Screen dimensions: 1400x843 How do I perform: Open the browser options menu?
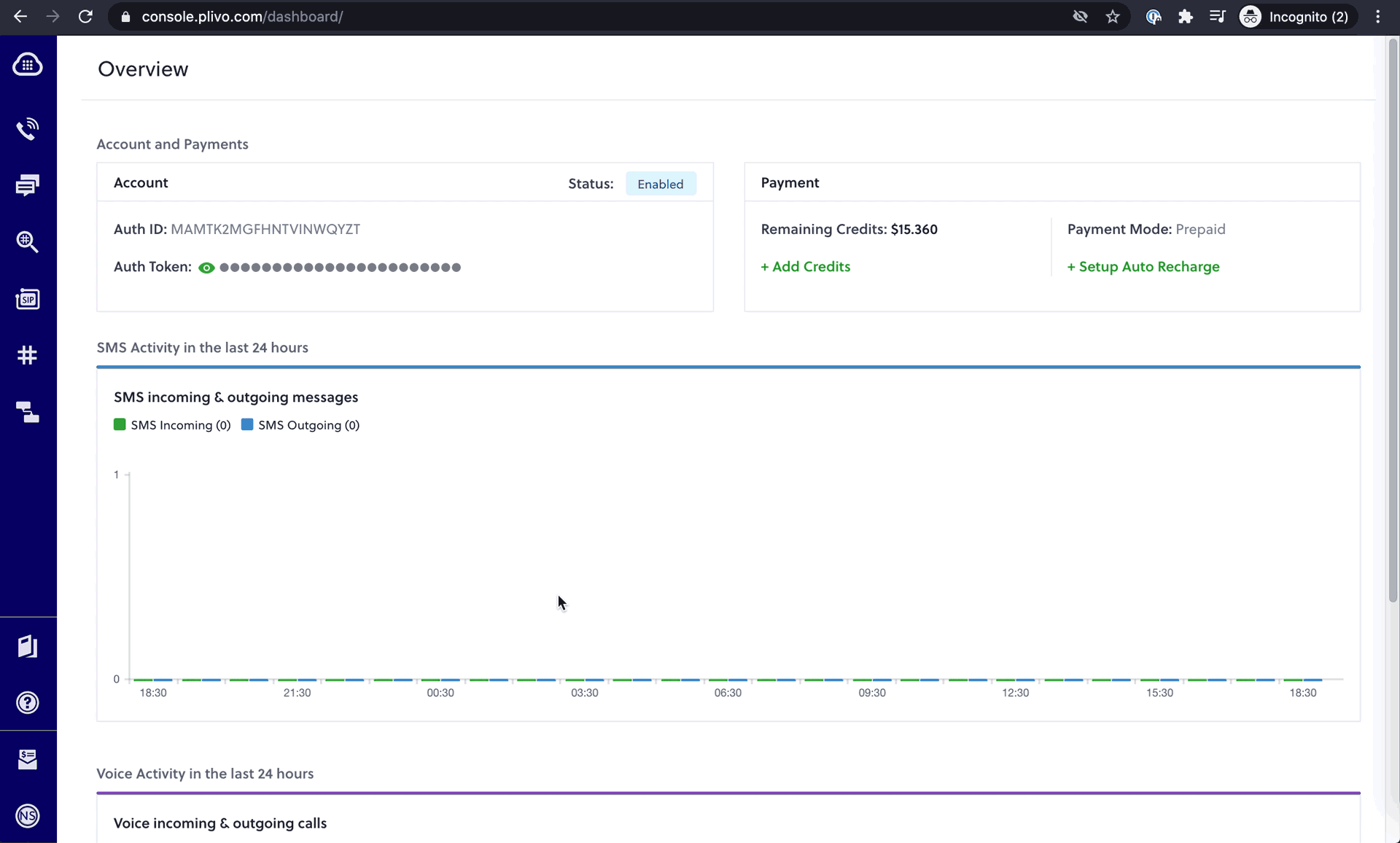[1378, 16]
